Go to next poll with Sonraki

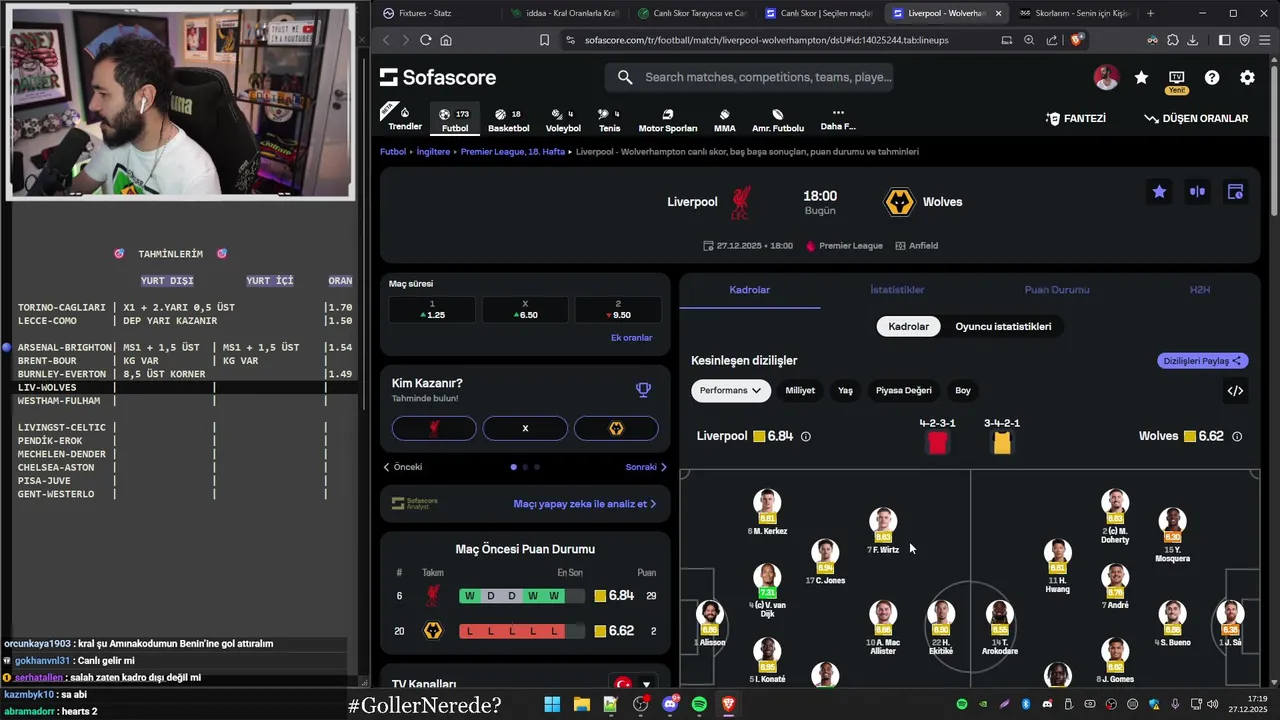(x=646, y=467)
